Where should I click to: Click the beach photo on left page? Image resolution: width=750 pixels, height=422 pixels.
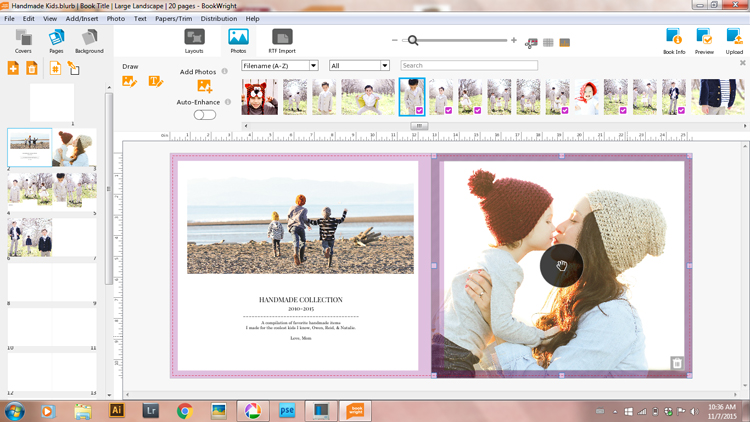[x=300, y=225]
